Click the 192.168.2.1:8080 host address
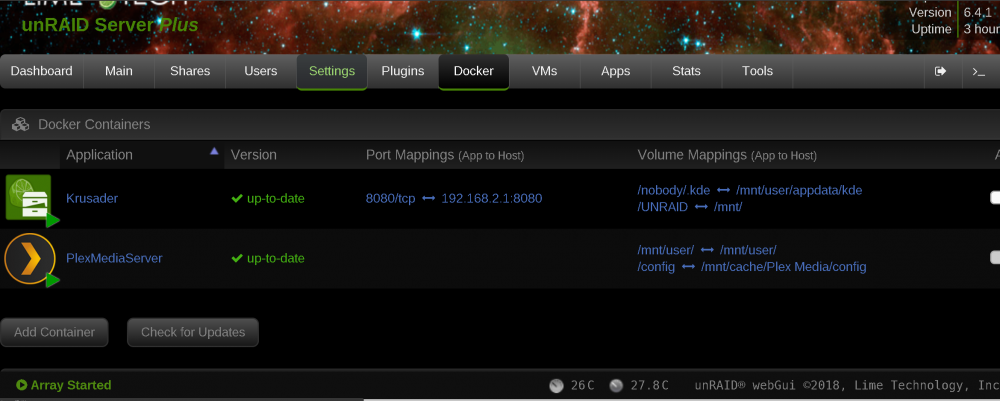 pyautogui.click(x=492, y=198)
